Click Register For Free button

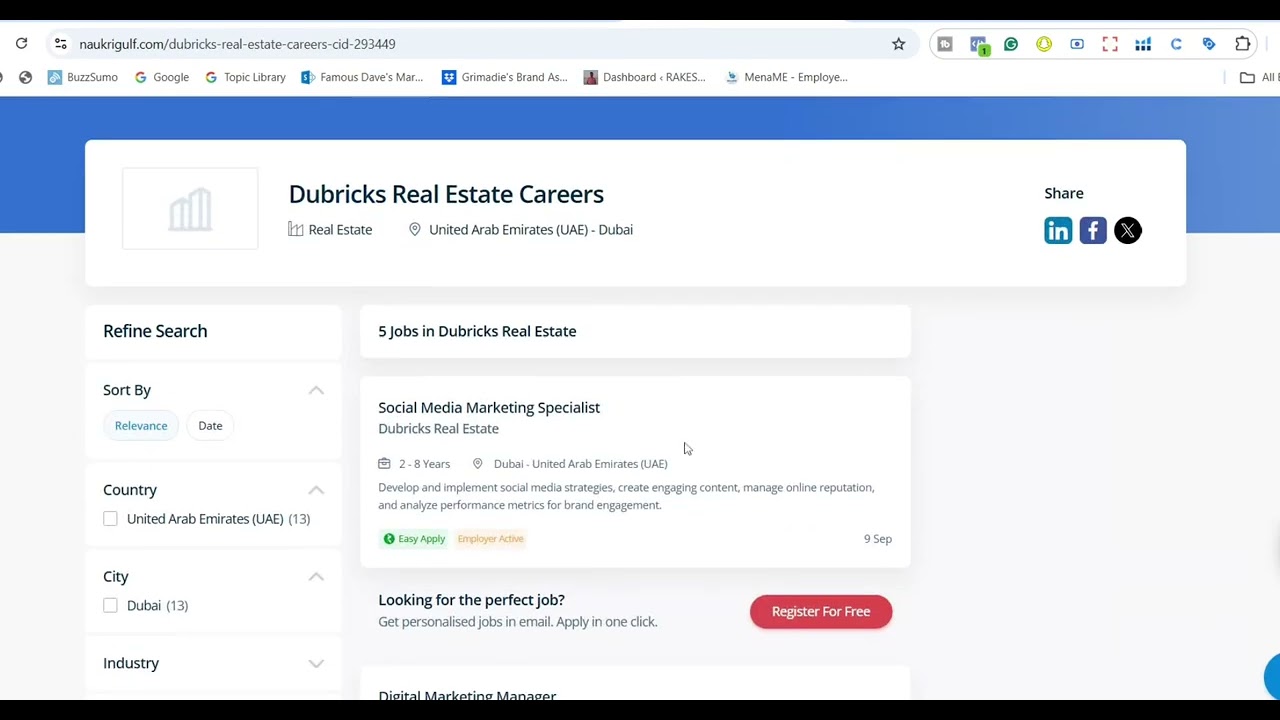pyautogui.click(x=821, y=612)
